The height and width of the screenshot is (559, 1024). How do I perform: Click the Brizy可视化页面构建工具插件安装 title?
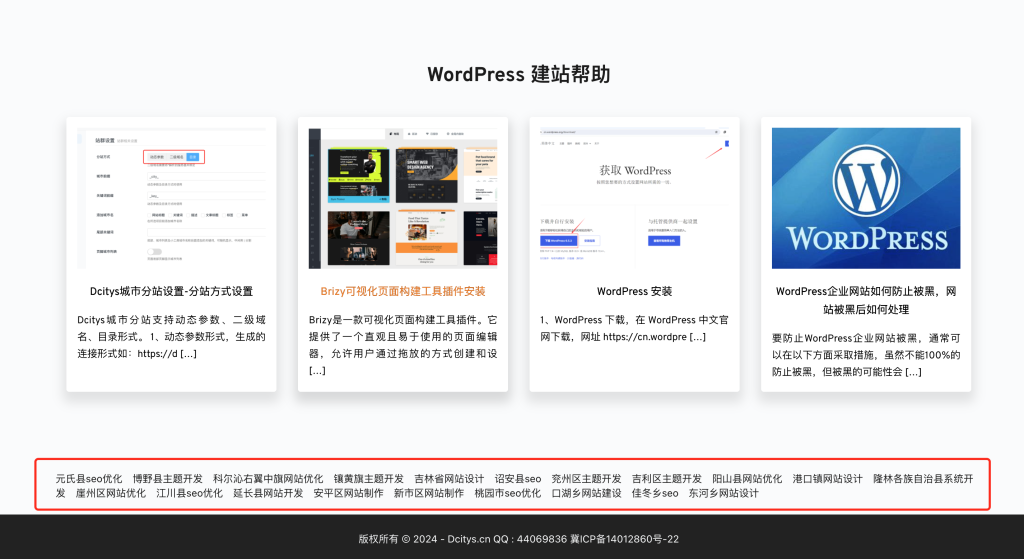[402, 291]
